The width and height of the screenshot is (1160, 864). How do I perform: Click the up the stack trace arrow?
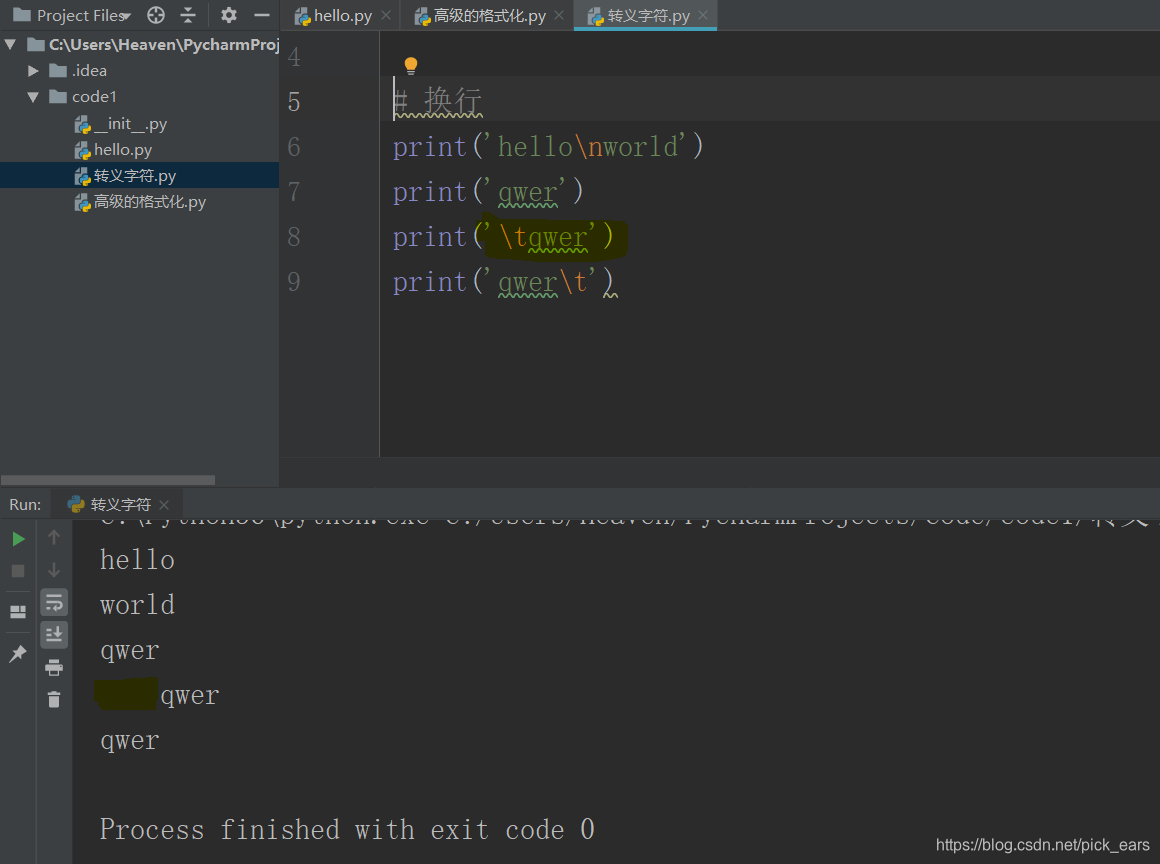tap(54, 537)
